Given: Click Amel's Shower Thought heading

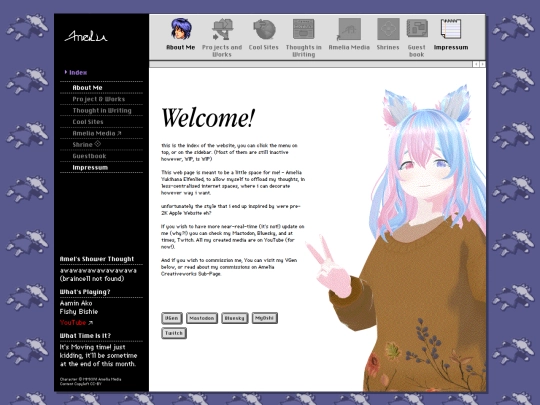Looking at the screenshot, I should click(97, 259).
